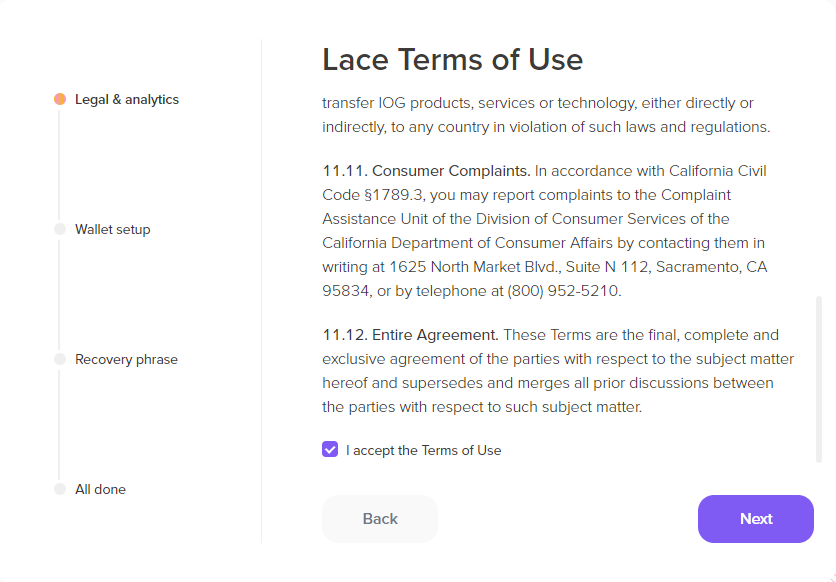Go back with the Back button
This screenshot has width=836, height=582.
[380, 519]
